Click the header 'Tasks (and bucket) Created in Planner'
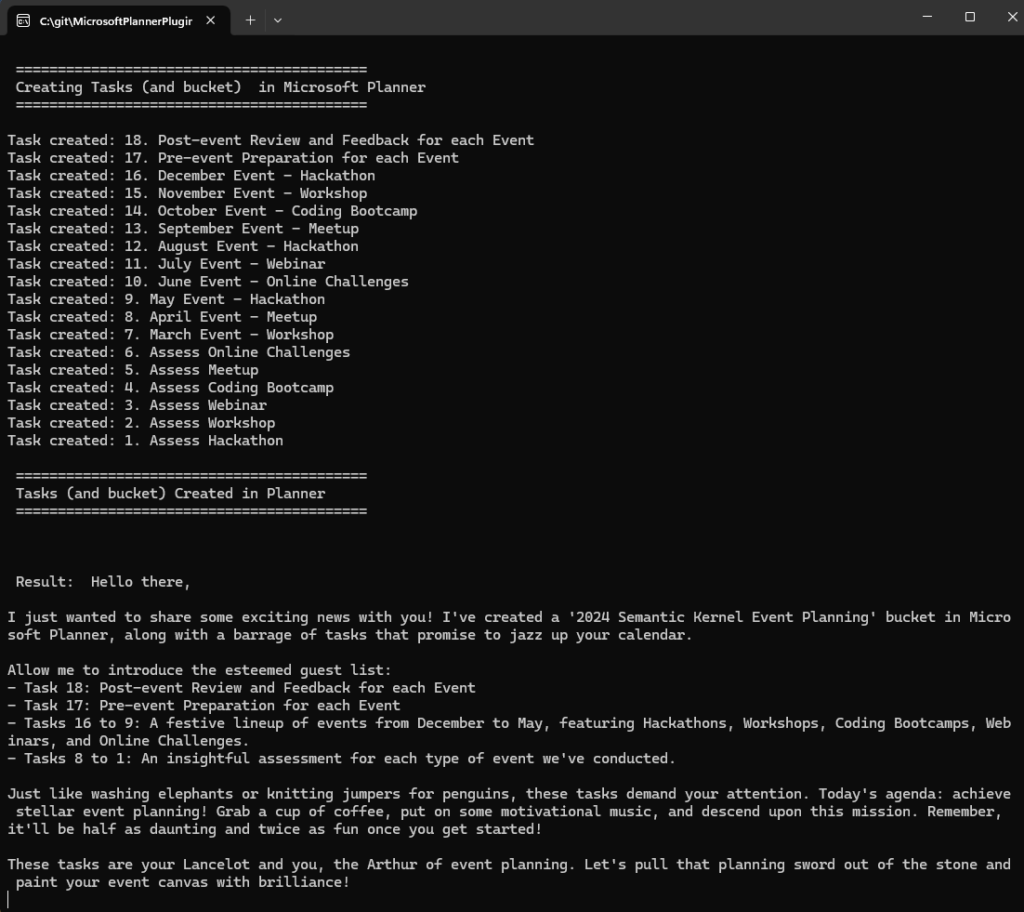 169,492
